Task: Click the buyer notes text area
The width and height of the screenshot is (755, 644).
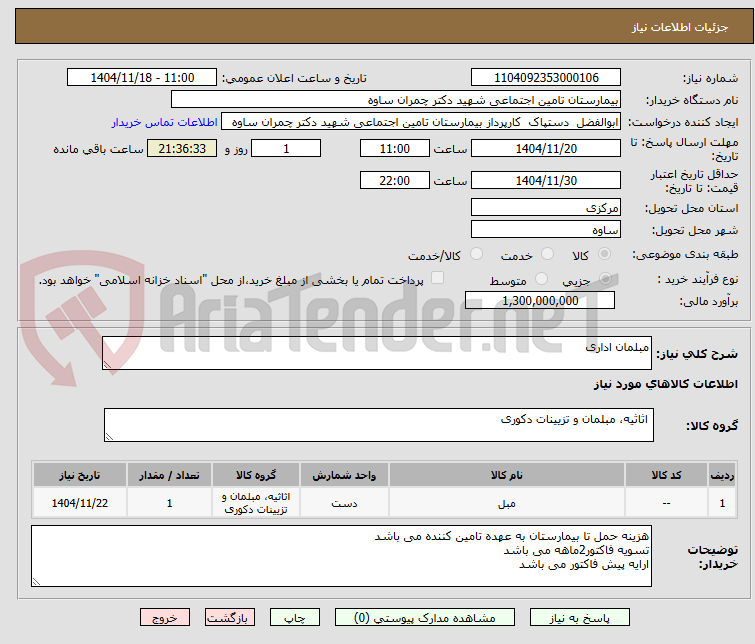Action: point(341,556)
